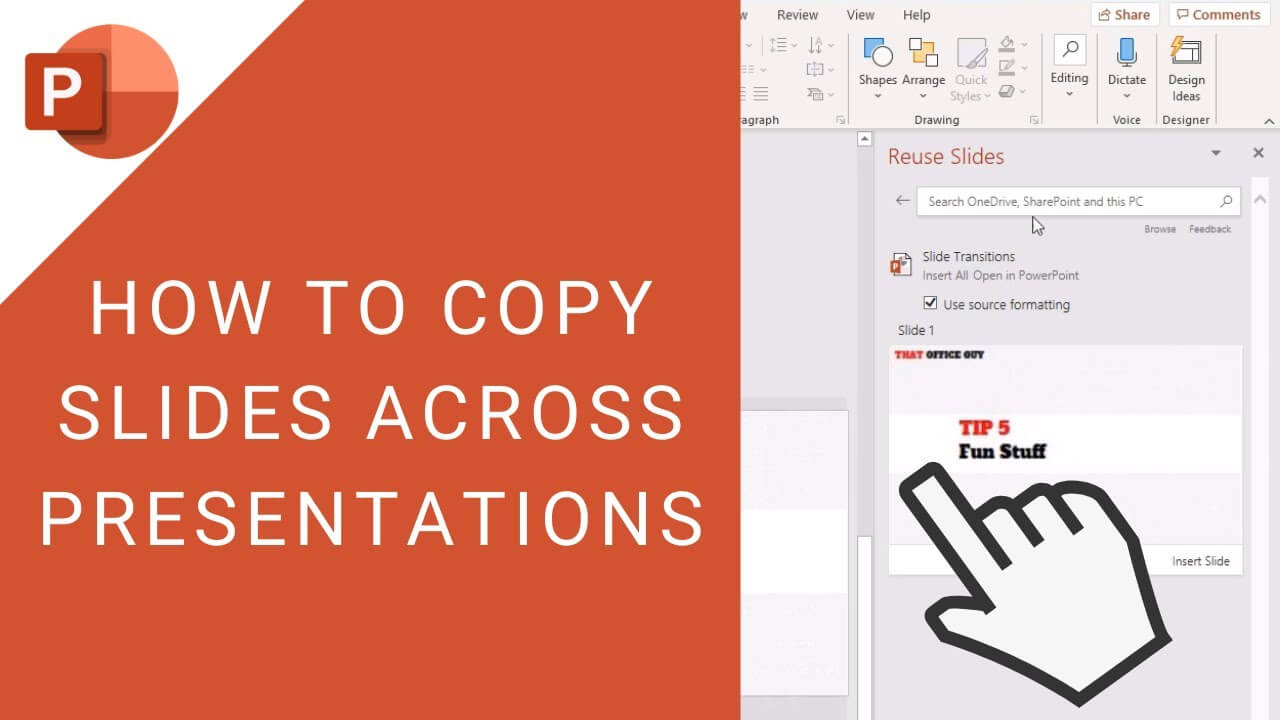Click the Slide Transitions file icon
The image size is (1280, 720).
point(901,264)
